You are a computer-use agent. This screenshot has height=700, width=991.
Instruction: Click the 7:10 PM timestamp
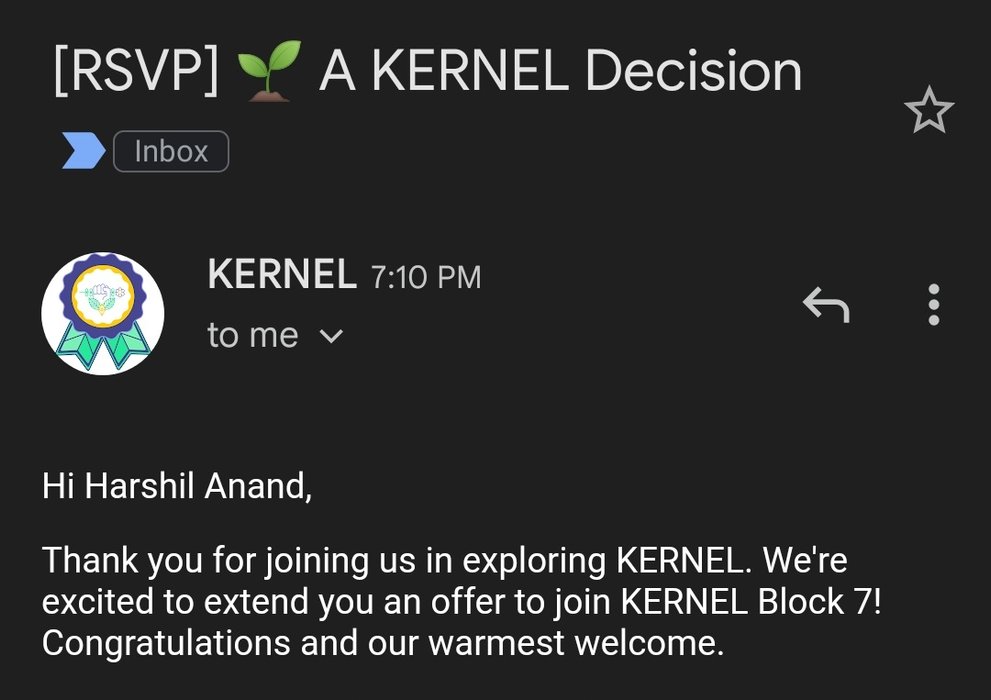(426, 277)
